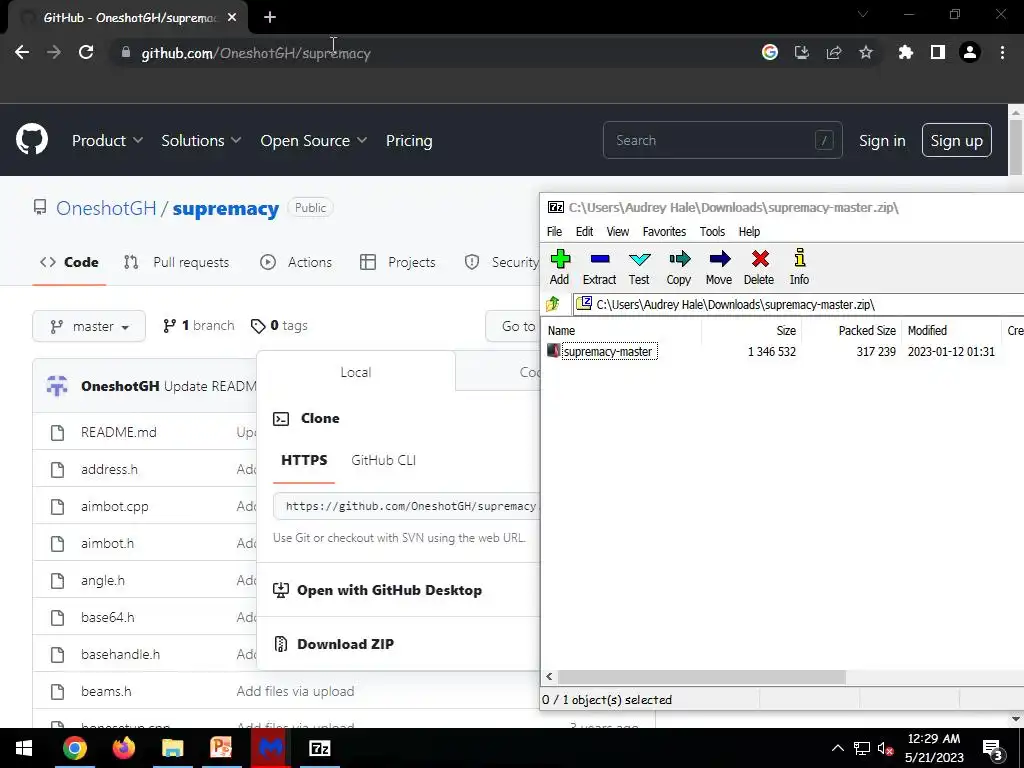Open Malwarebytes from the taskbar
Image resolution: width=1024 pixels, height=768 pixels.
click(270, 748)
